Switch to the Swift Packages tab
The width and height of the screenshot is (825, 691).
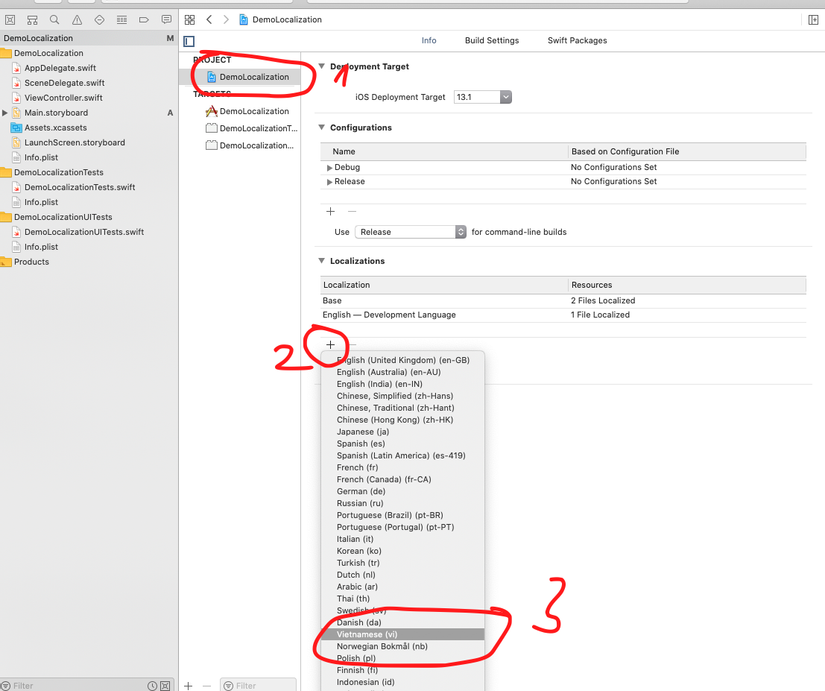pos(577,41)
